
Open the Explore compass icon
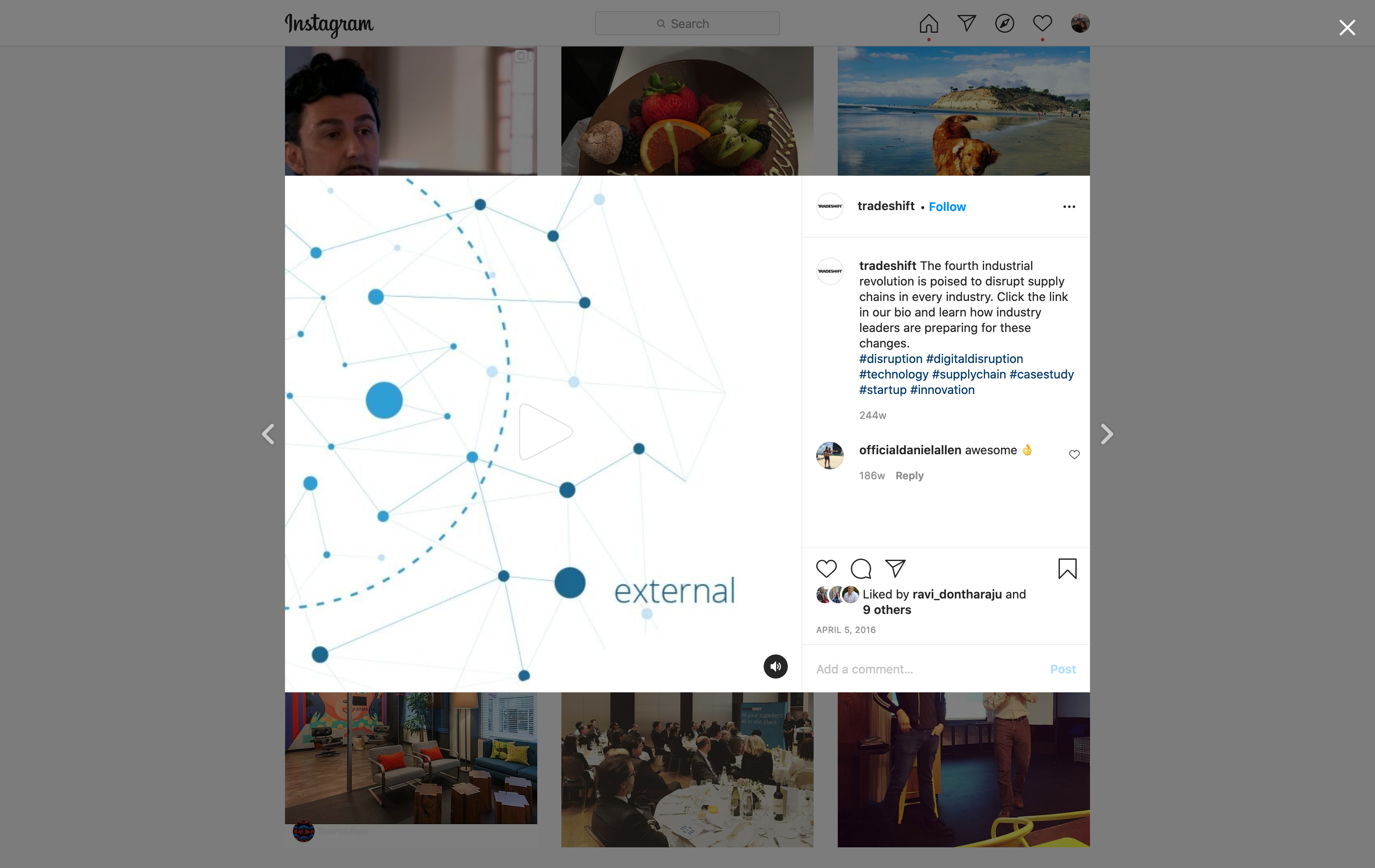(x=1004, y=23)
